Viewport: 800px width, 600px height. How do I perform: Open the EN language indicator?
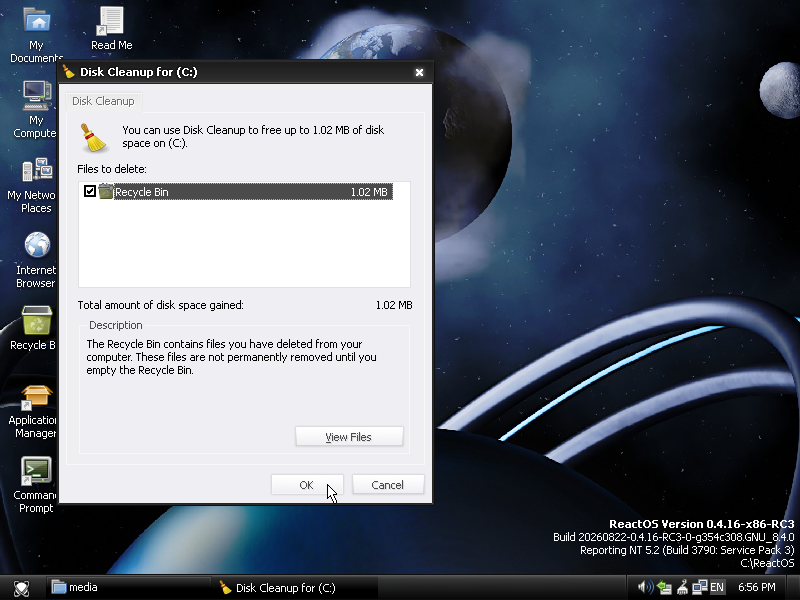(717, 588)
